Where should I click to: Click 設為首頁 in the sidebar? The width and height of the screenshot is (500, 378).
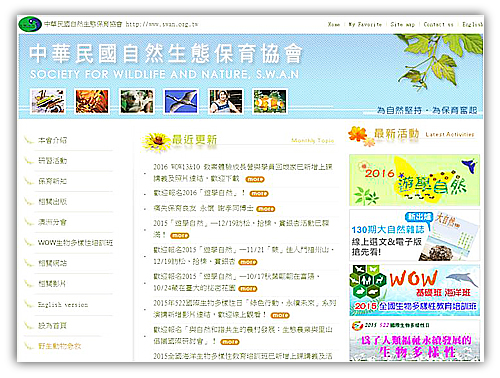(x=52, y=325)
